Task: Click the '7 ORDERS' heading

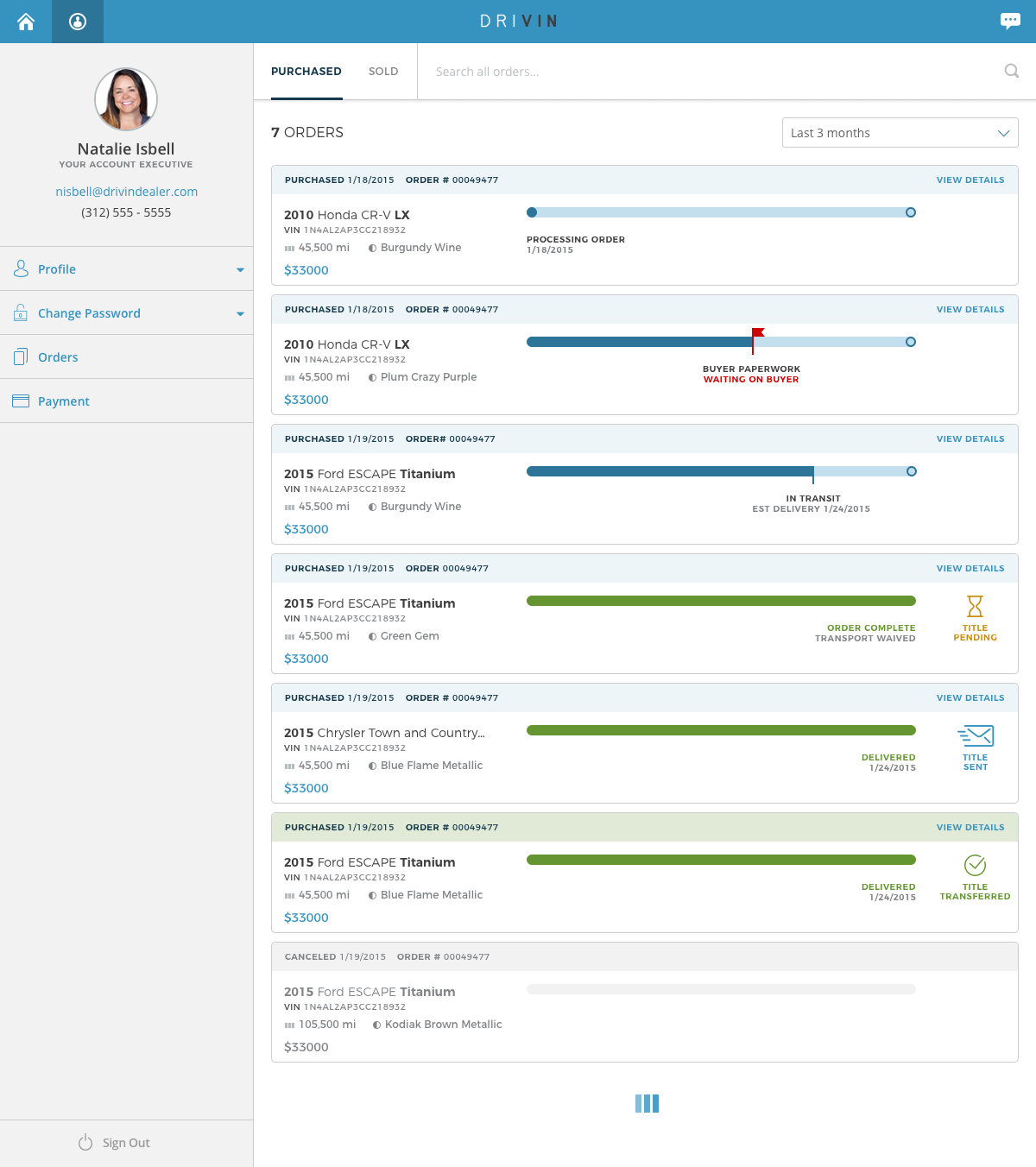Action: click(307, 132)
